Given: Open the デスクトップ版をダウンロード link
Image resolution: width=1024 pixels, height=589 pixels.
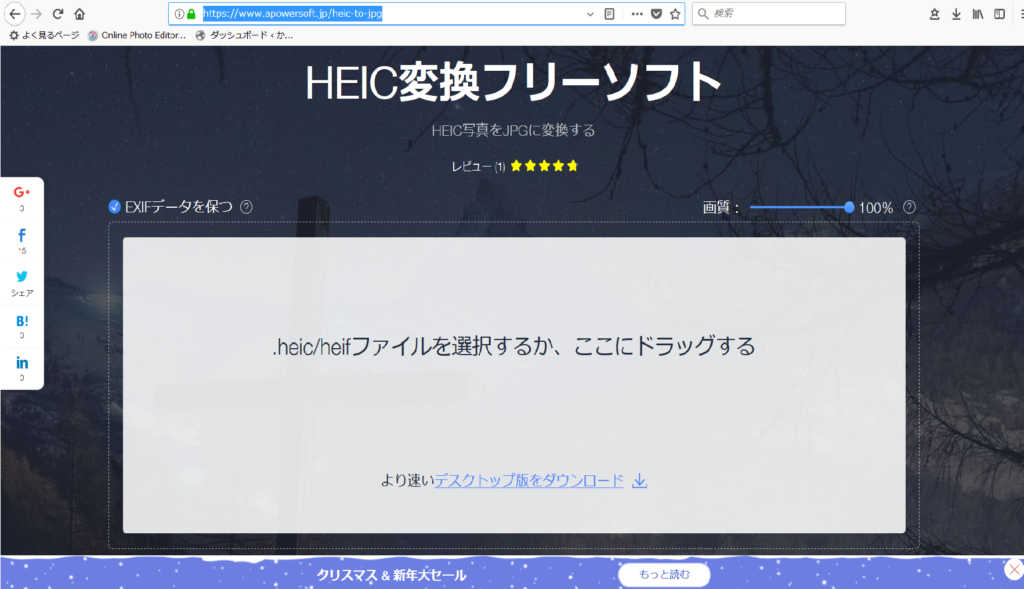Looking at the screenshot, I should (529, 481).
